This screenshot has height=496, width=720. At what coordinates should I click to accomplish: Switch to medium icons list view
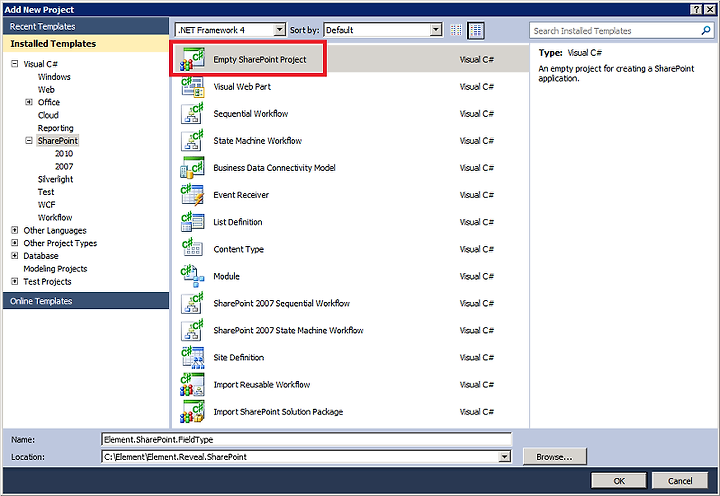pyautogui.click(x=476, y=30)
